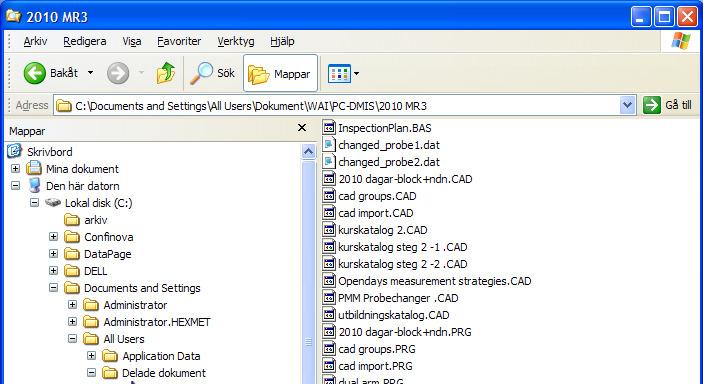This screenshot has height=384, width=703.
Task: Select Documents and Settings folder
Action: [142, 288]
